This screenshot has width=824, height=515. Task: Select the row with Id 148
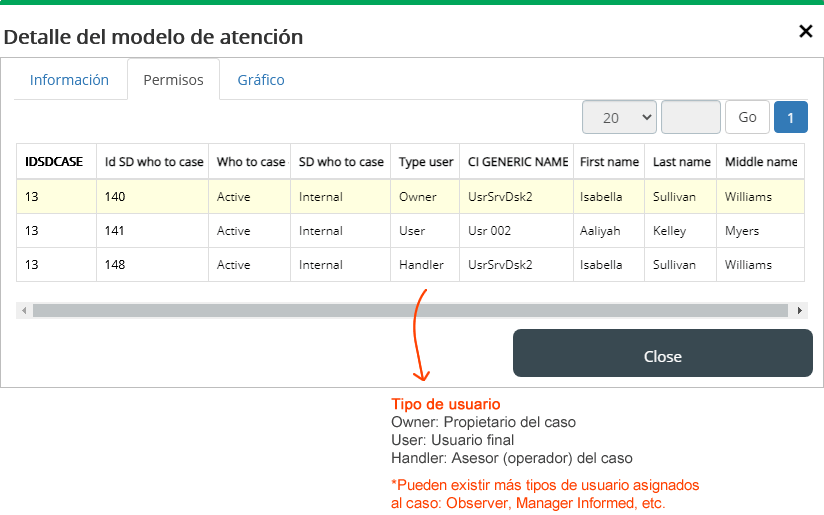click(x=410, y=264)
